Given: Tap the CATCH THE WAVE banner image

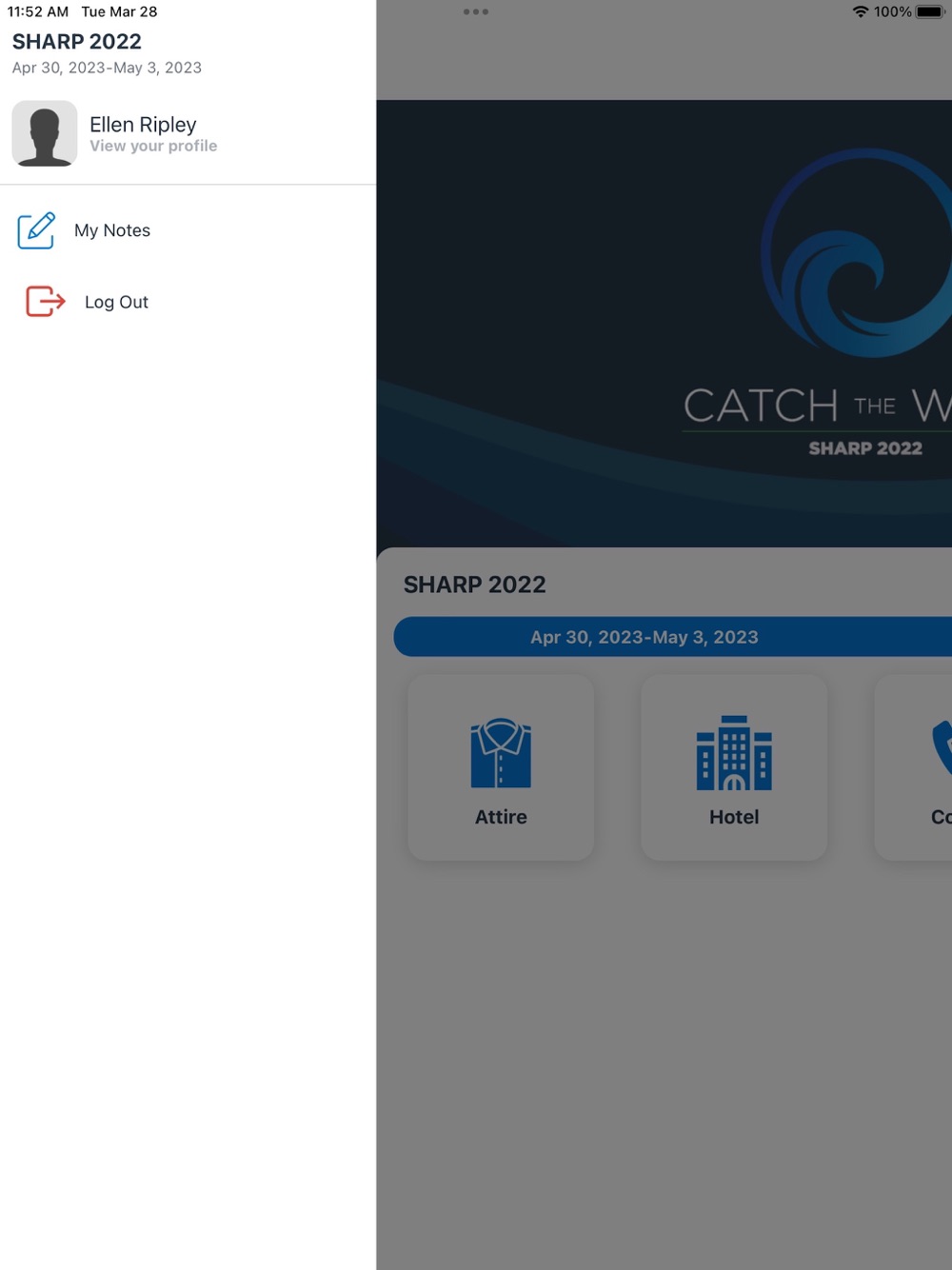Looking at the screenshot, I should click(664, 324).
